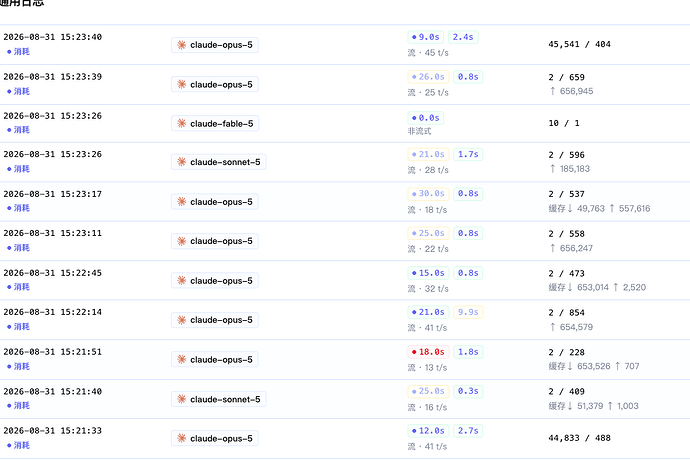The height and width of the screenshot is (460, 690).
Task: Select timestamp 2026-08-31 15:23:40
Action: (53, 37)
